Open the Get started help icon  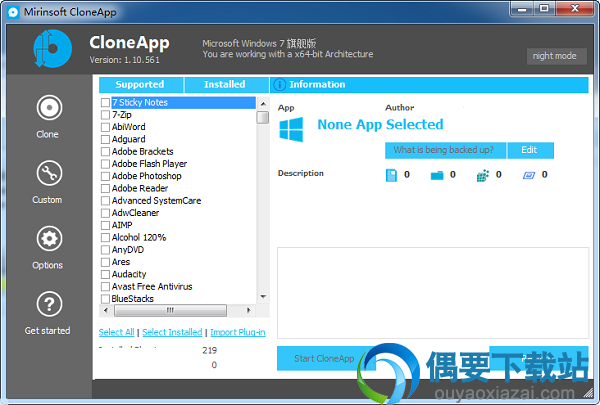tap(49, 304)
